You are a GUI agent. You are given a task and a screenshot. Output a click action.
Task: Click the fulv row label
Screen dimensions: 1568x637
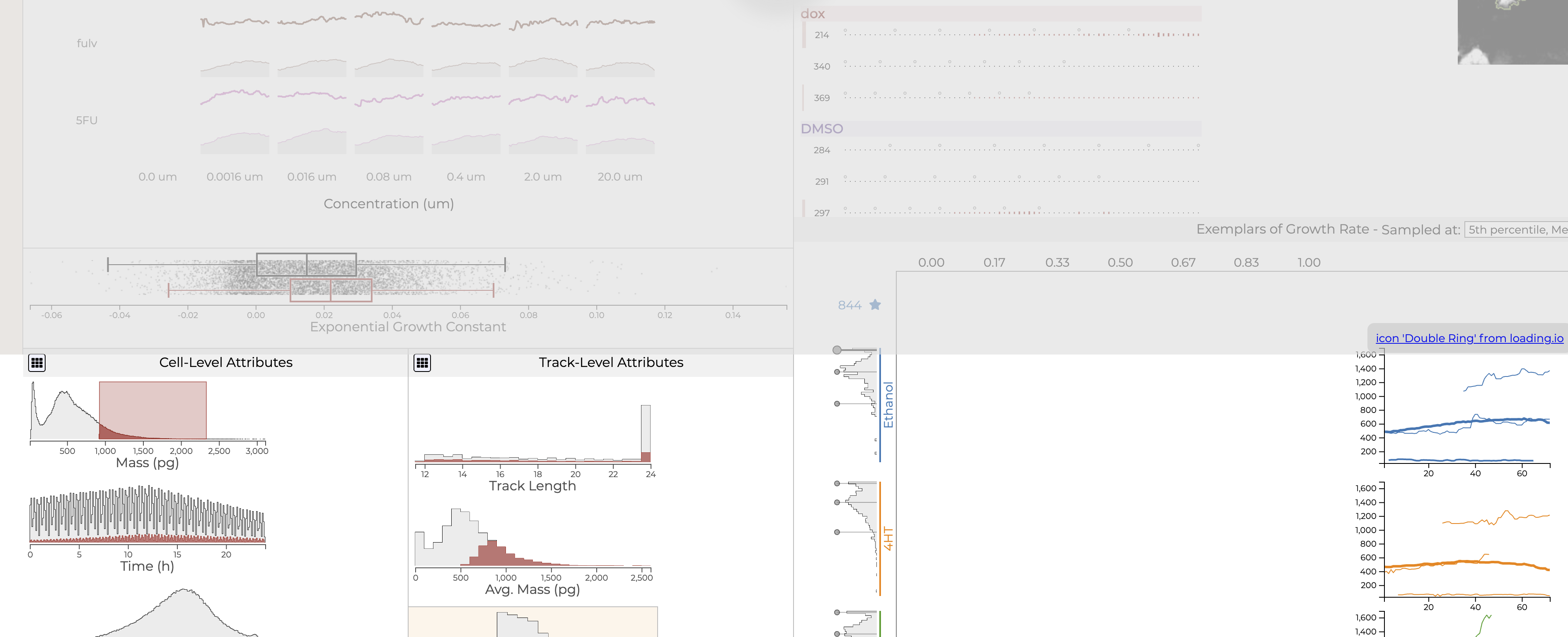[x=87, y=43]
